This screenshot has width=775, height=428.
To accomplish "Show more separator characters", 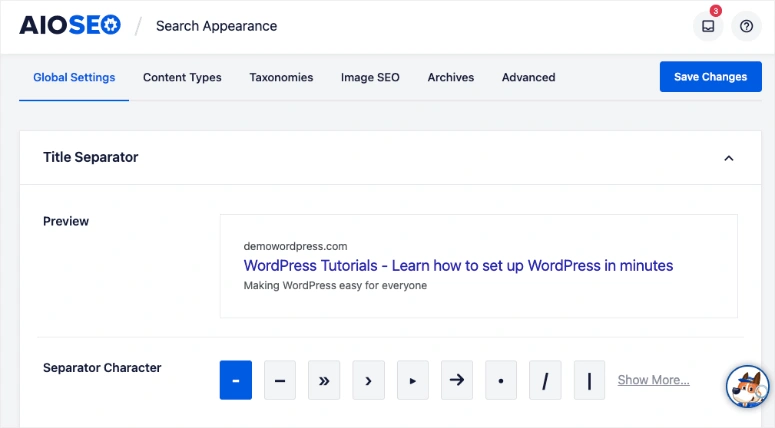I will [x=653, y=380].
